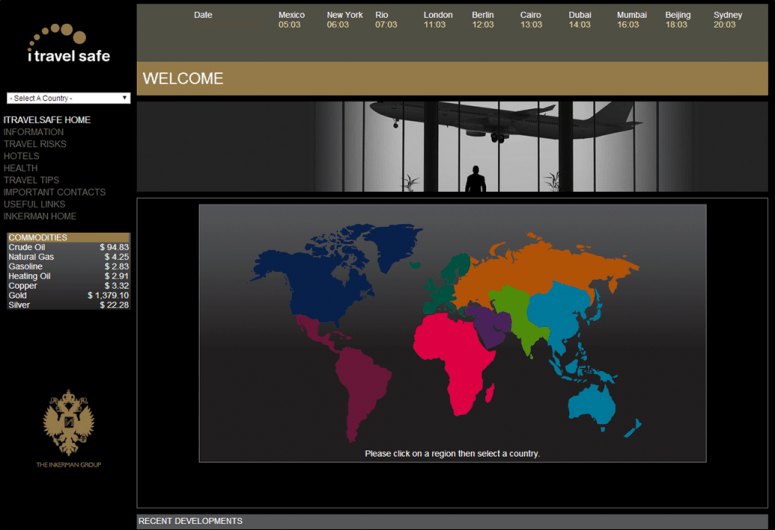This screenshot has height=530, width=775.
Task: Open USEFUL LINKS page
Action: 35,204
